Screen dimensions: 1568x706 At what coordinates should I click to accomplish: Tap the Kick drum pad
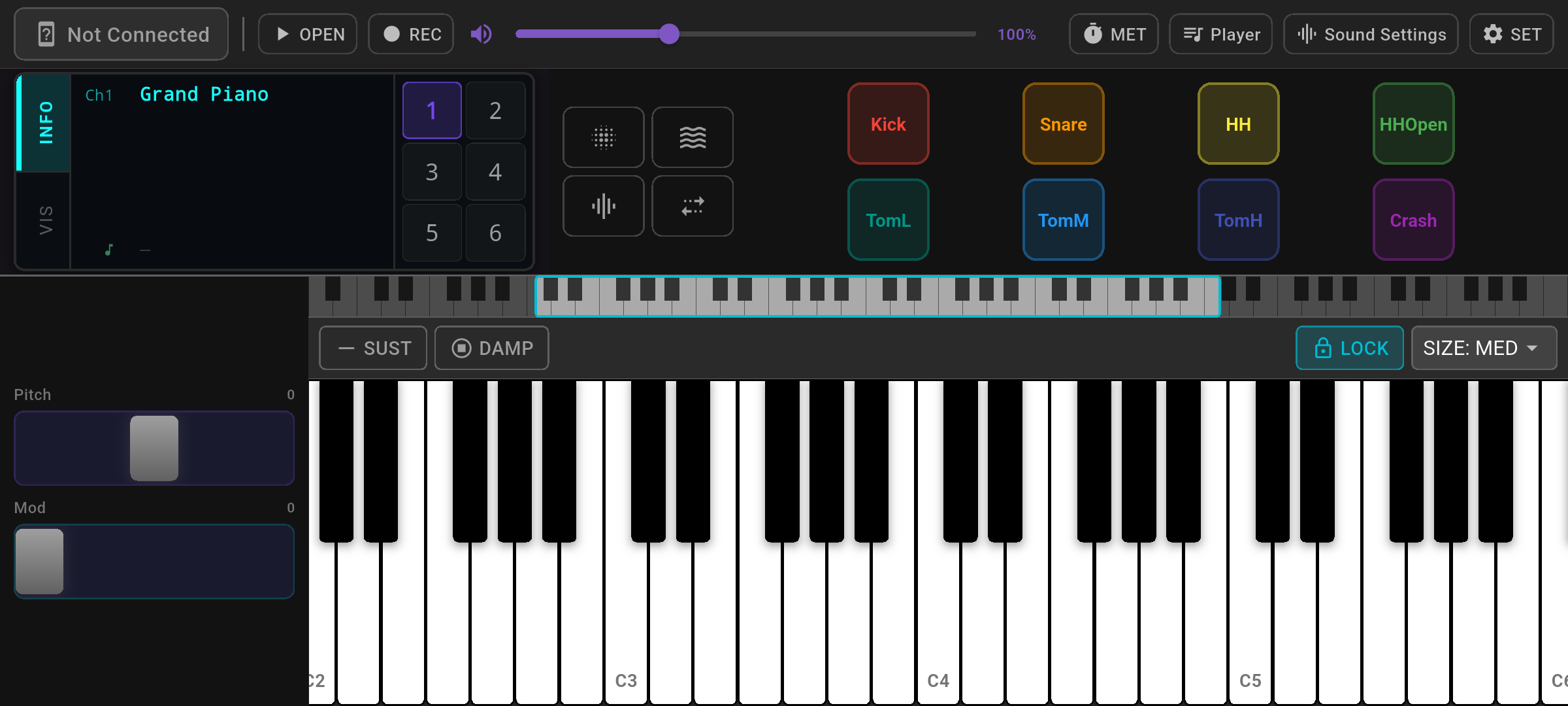(888, 124)
